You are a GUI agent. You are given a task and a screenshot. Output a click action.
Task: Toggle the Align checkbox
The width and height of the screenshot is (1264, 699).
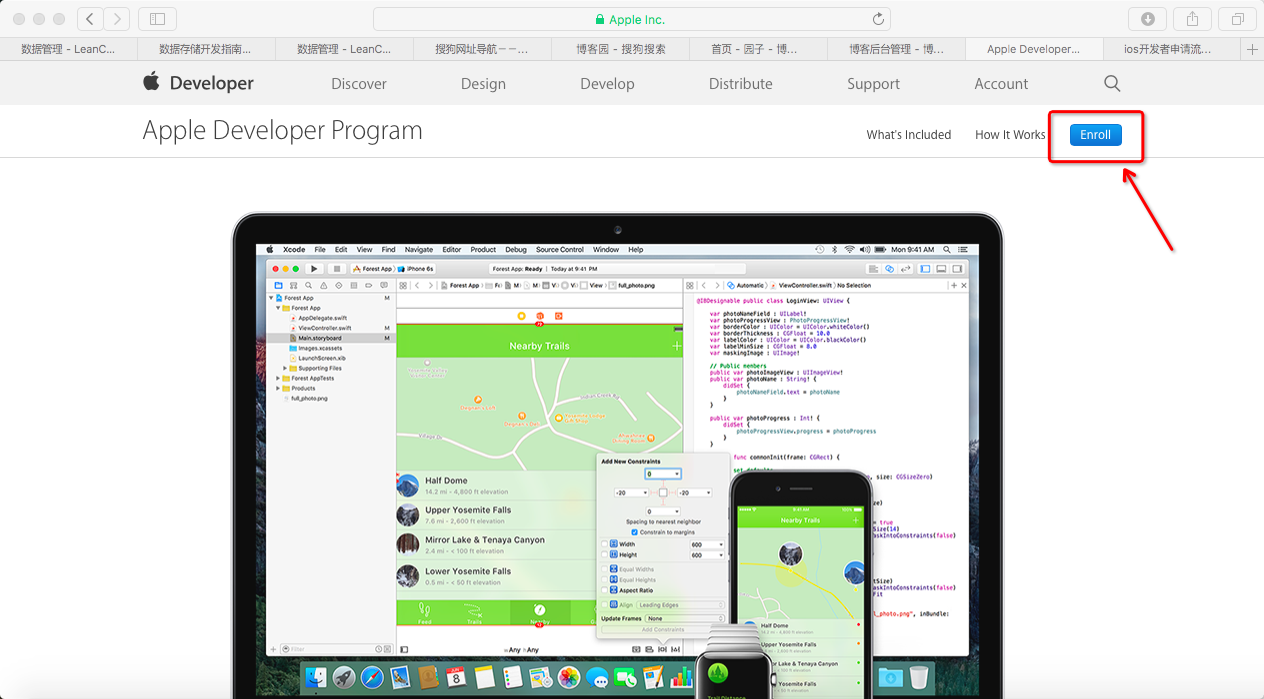click(x=604, y=605)
